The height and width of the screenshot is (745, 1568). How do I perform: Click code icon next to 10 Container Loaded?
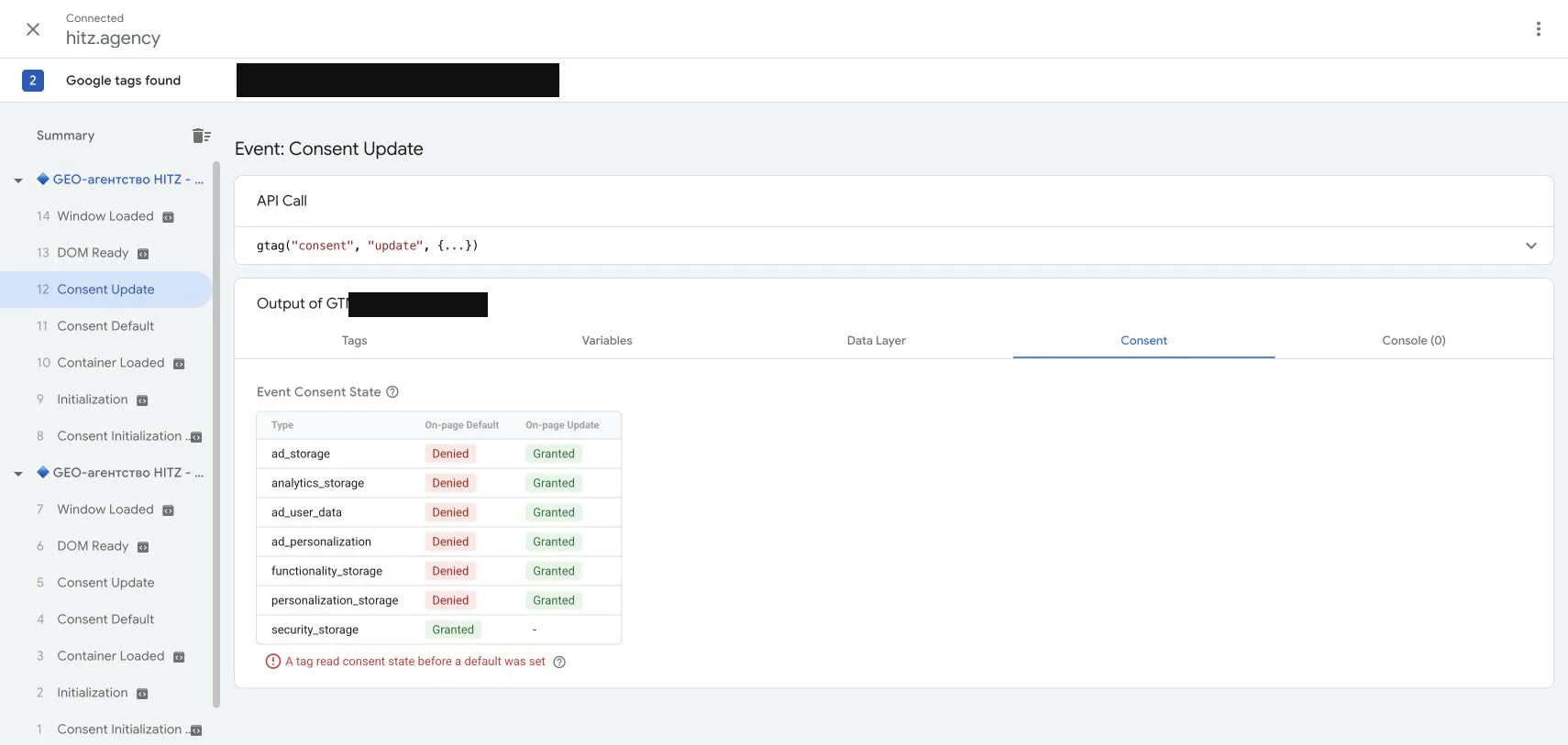click(179, 364)
